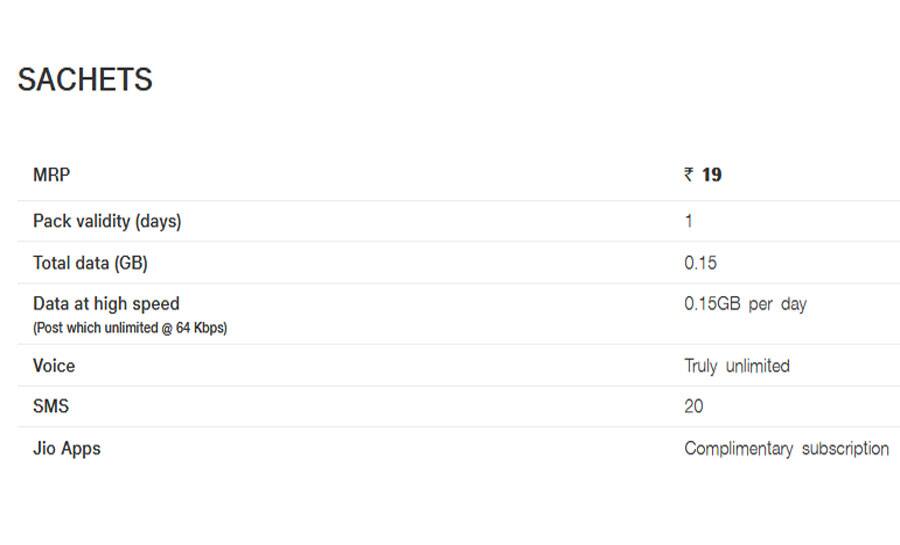Click the word 'unlimited' in Voice row

(x=758, y=366)
